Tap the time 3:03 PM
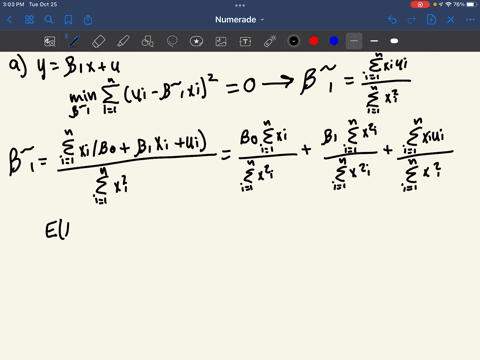 (x=13, y=4)
